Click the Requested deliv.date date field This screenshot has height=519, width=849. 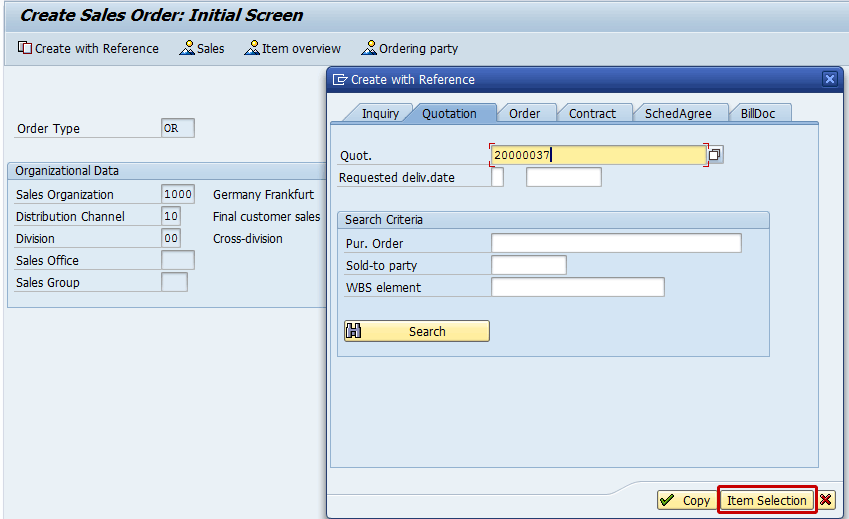pyautogui.click(x=564, y=177)
